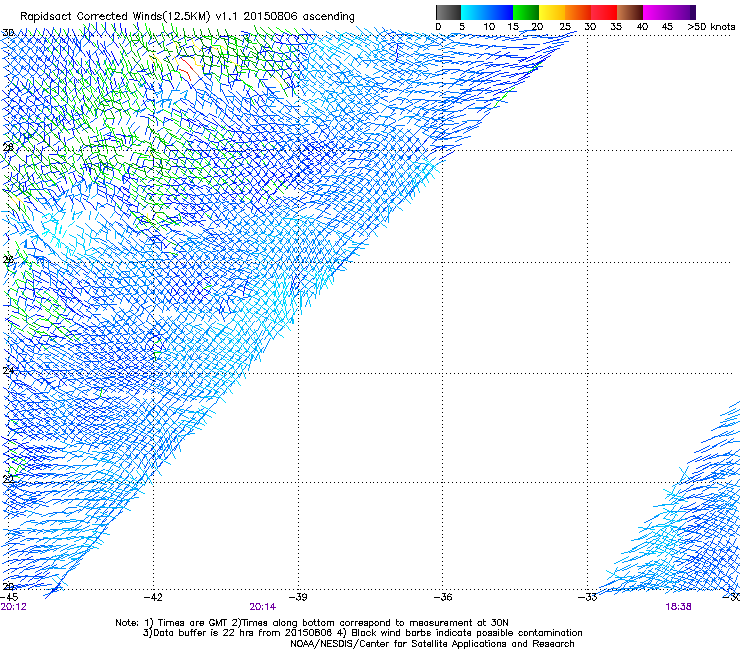Click the longitude label '-42'
The width and height of the screenshot is (740, 650).
153,597
